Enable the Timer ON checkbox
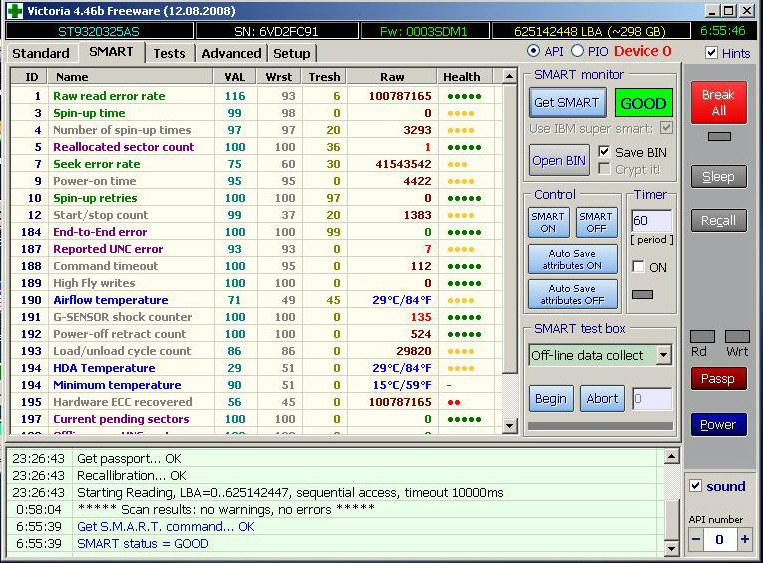Screen dimensions: 763x563 639,267
